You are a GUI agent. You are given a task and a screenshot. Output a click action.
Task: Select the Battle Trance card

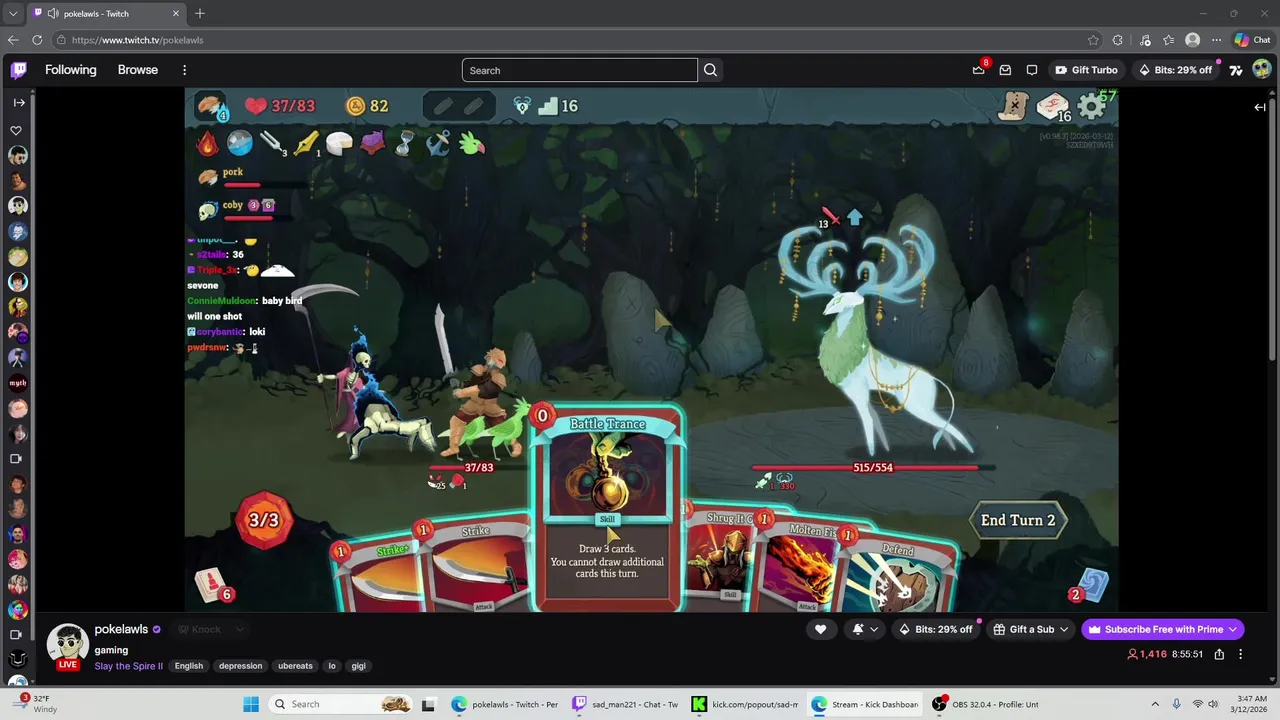pyautogui.click(x=607, y=508)
